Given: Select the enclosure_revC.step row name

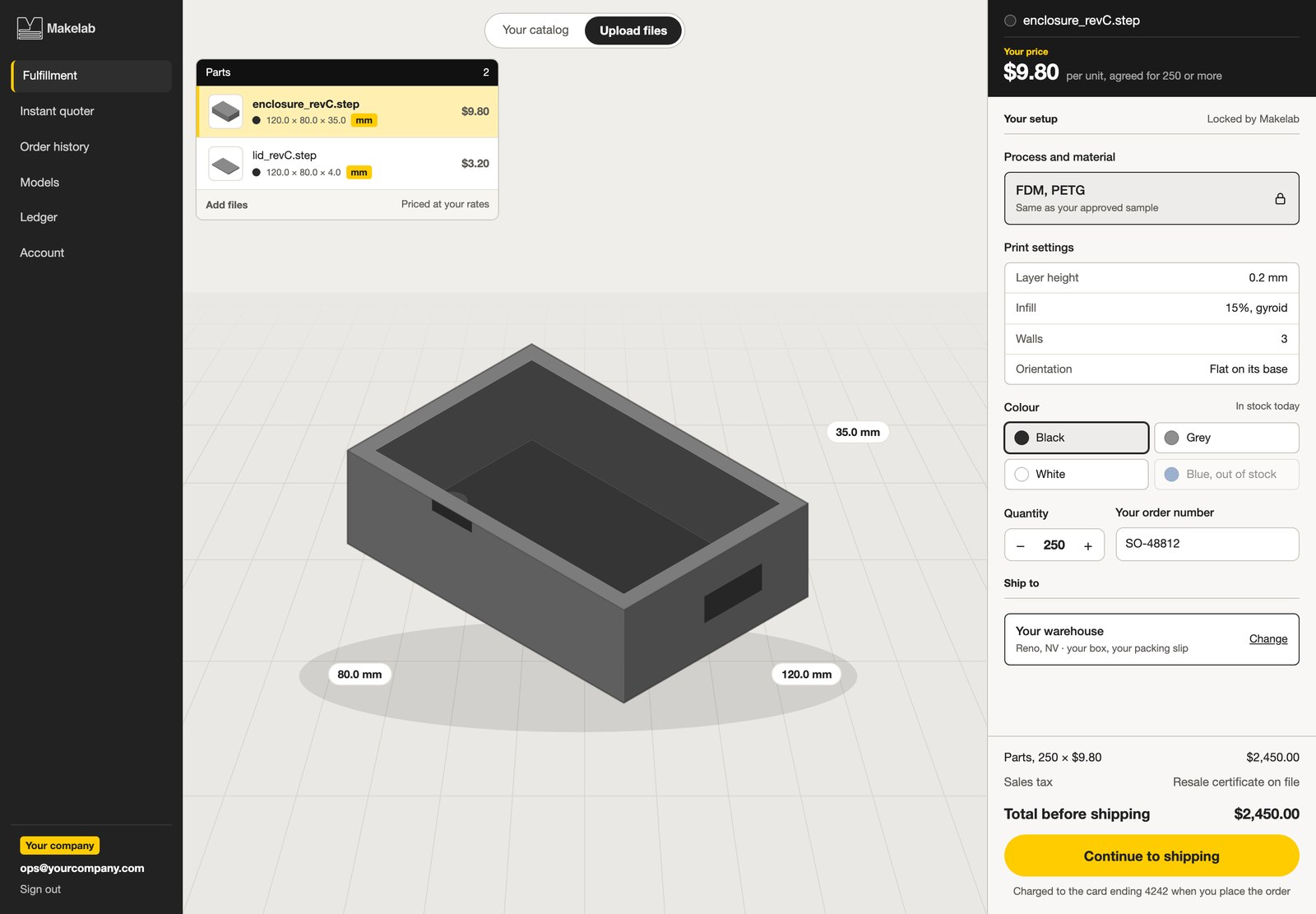Looking at the screenshot, I should pyautogui.click(x=305, y=104).
